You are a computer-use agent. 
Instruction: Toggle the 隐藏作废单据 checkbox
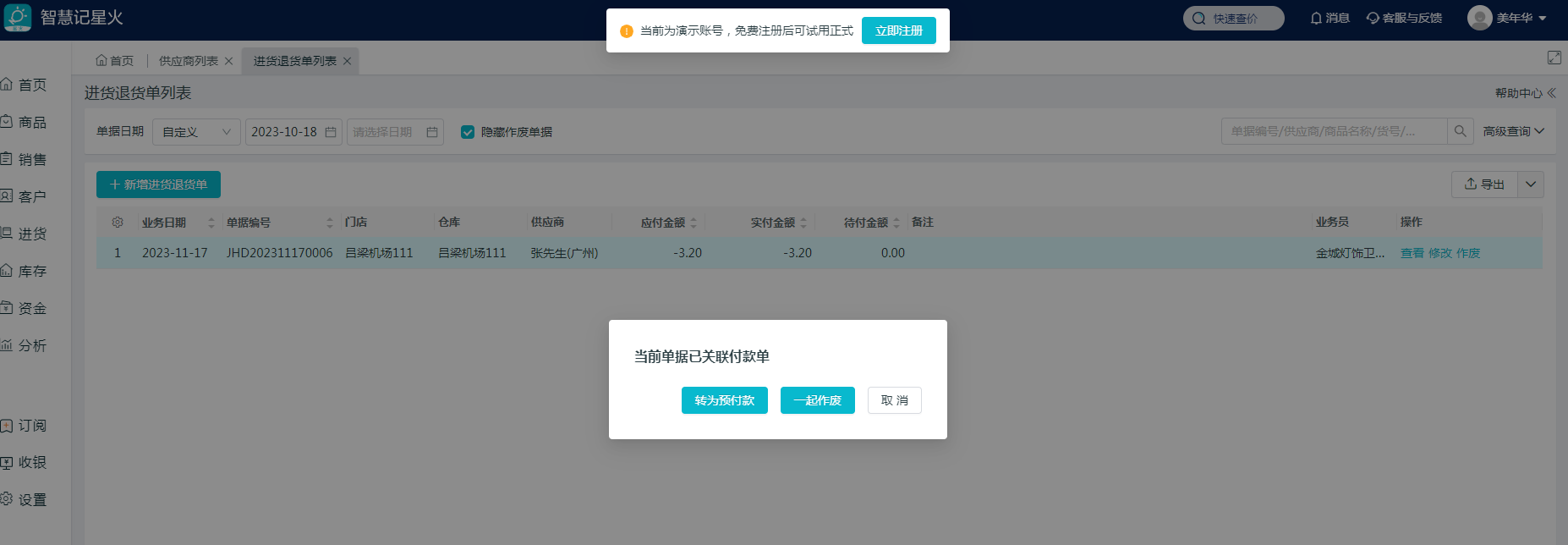tap(468, 132)
